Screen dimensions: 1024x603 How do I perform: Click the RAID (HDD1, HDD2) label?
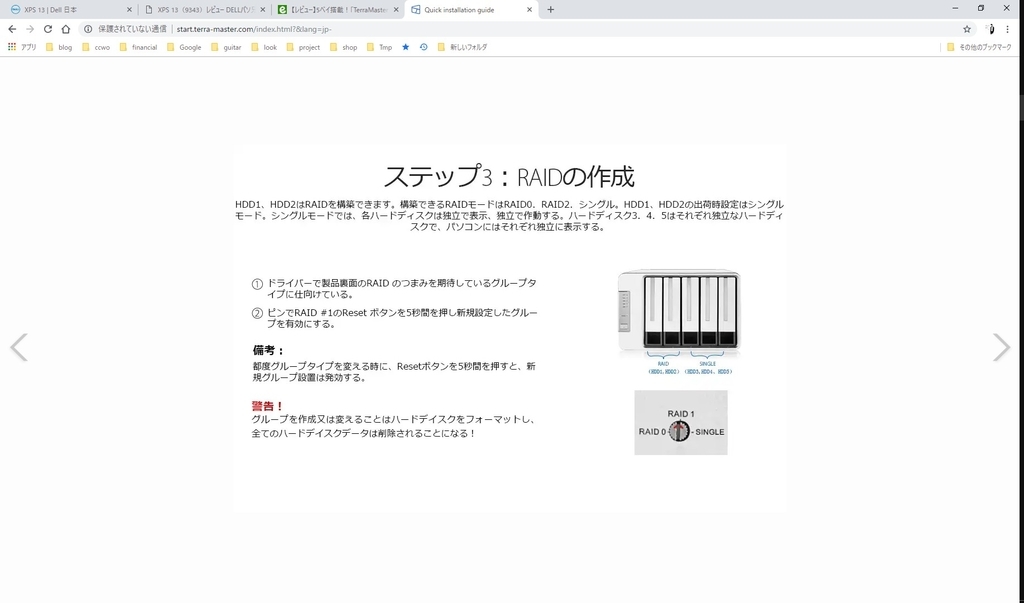point(664,367)
